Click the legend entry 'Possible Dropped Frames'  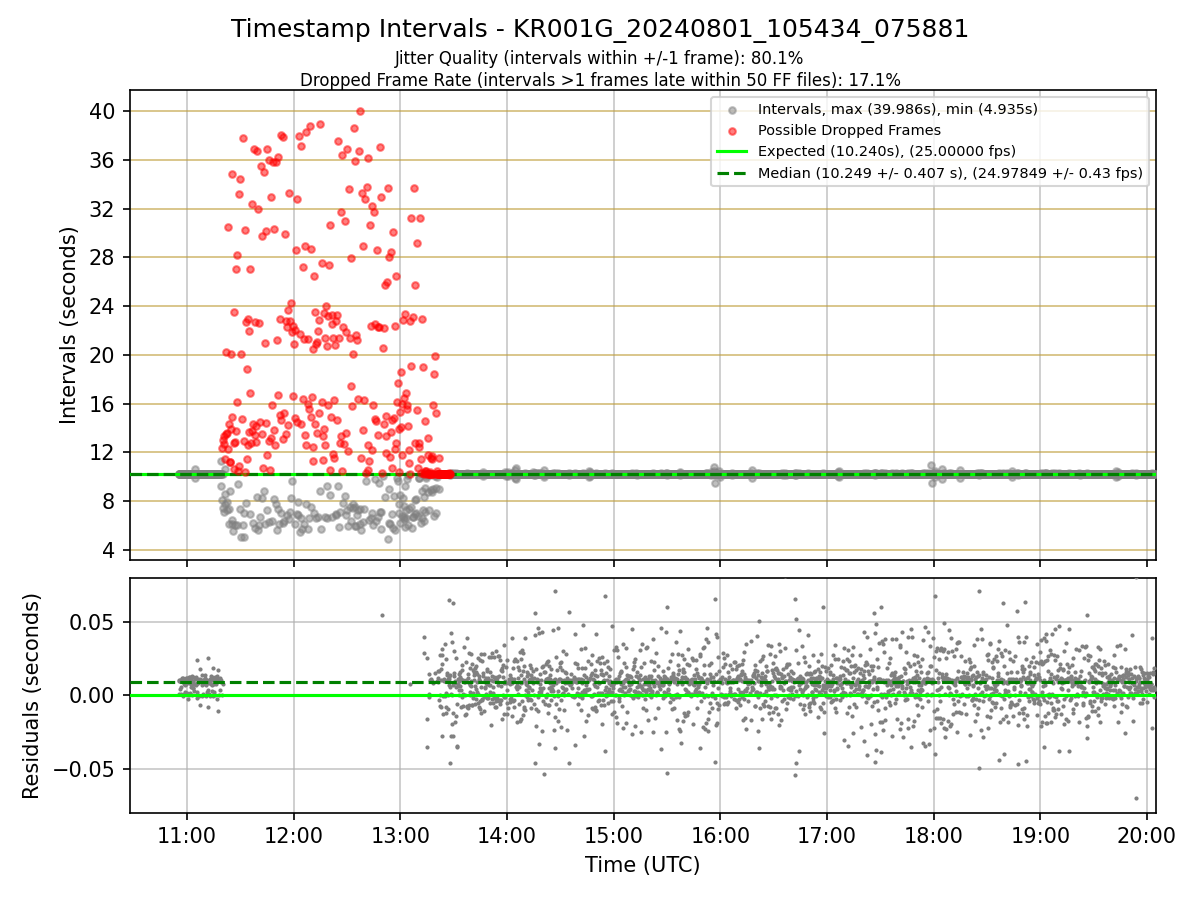(x=849, y=130)
